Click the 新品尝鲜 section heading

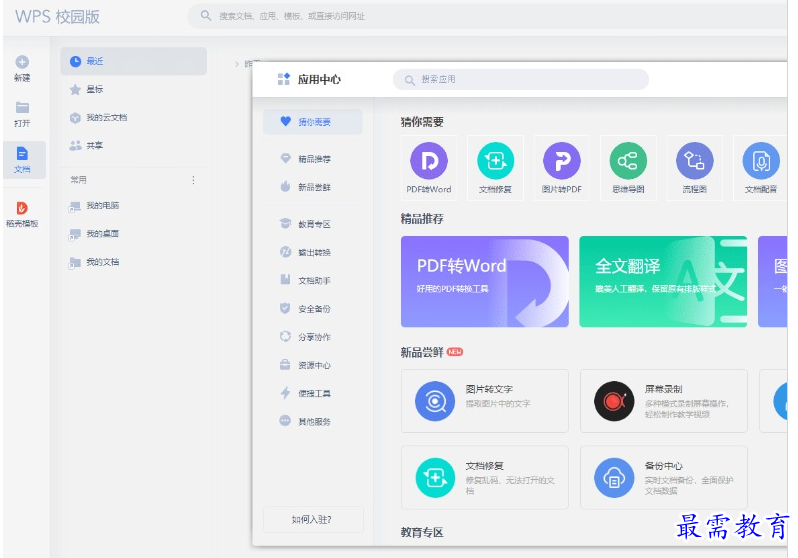click(422, 352)
